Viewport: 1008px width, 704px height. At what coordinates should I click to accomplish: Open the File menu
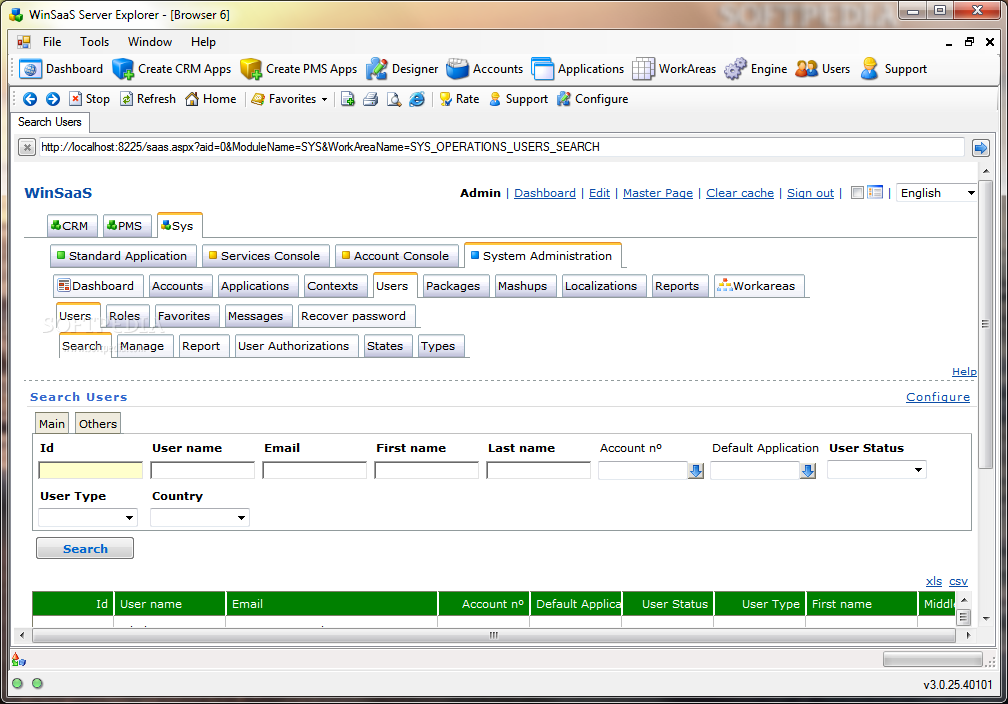pos(52,42)
